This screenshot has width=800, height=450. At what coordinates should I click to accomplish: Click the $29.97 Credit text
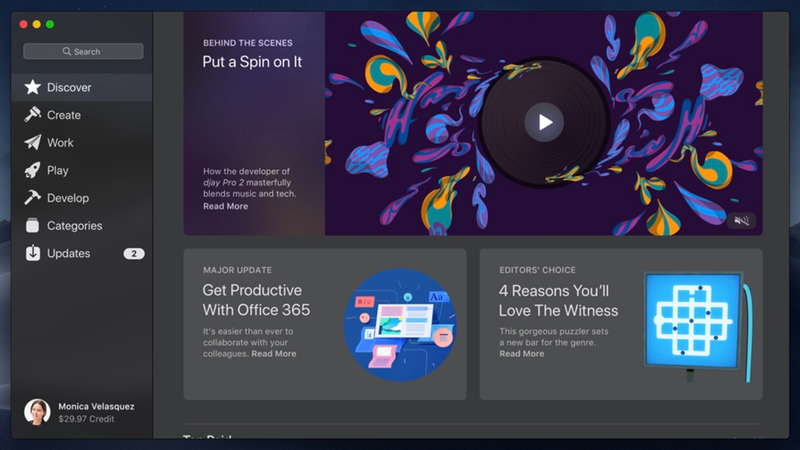tap(86, 419)
